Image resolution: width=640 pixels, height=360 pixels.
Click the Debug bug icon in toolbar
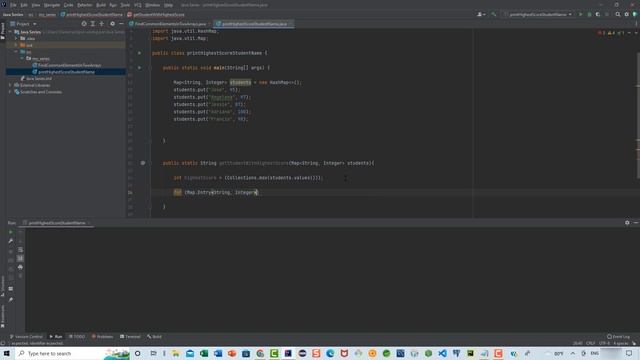(x=589, y=14)
